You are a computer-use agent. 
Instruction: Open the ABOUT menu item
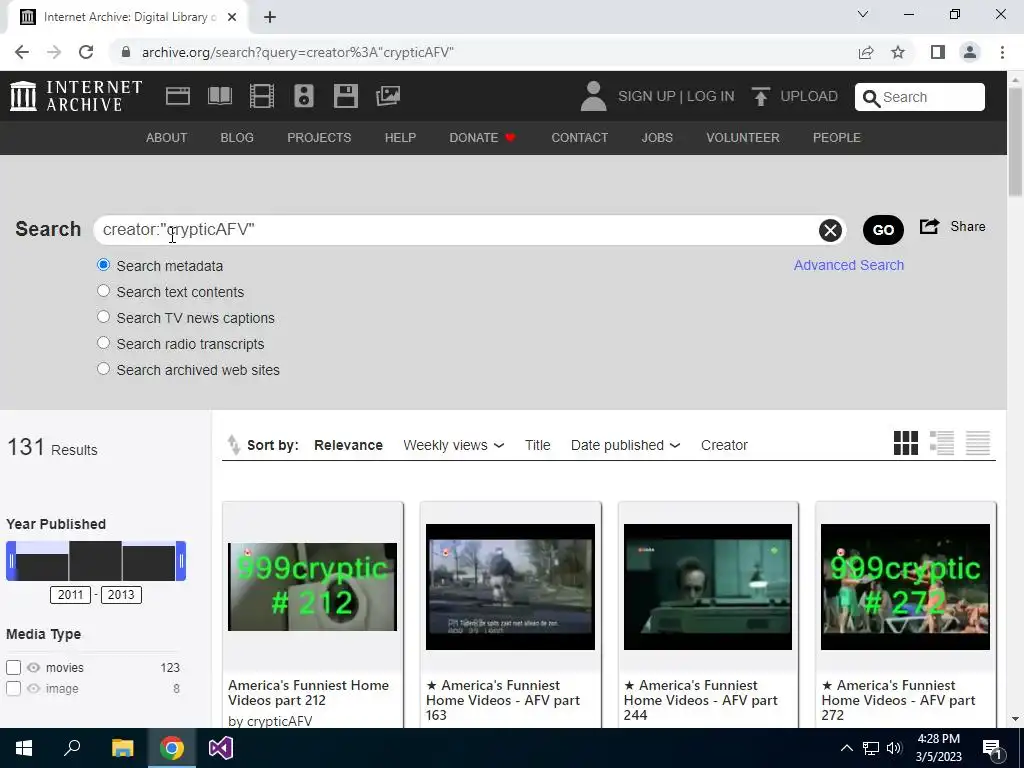[x=167, y=138]
